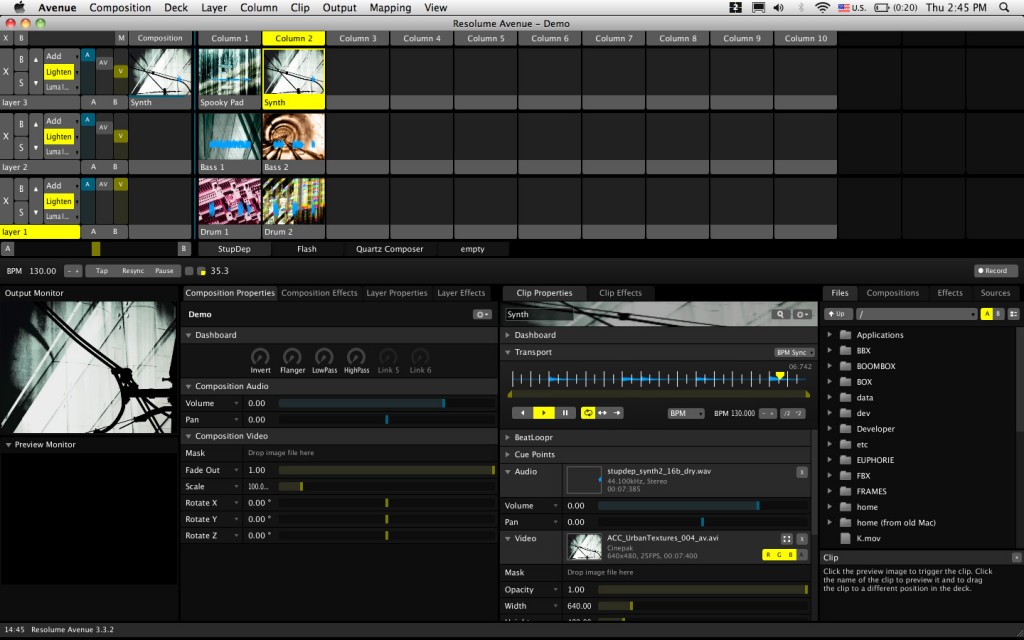Toggle the Record button

click(992, 270)
